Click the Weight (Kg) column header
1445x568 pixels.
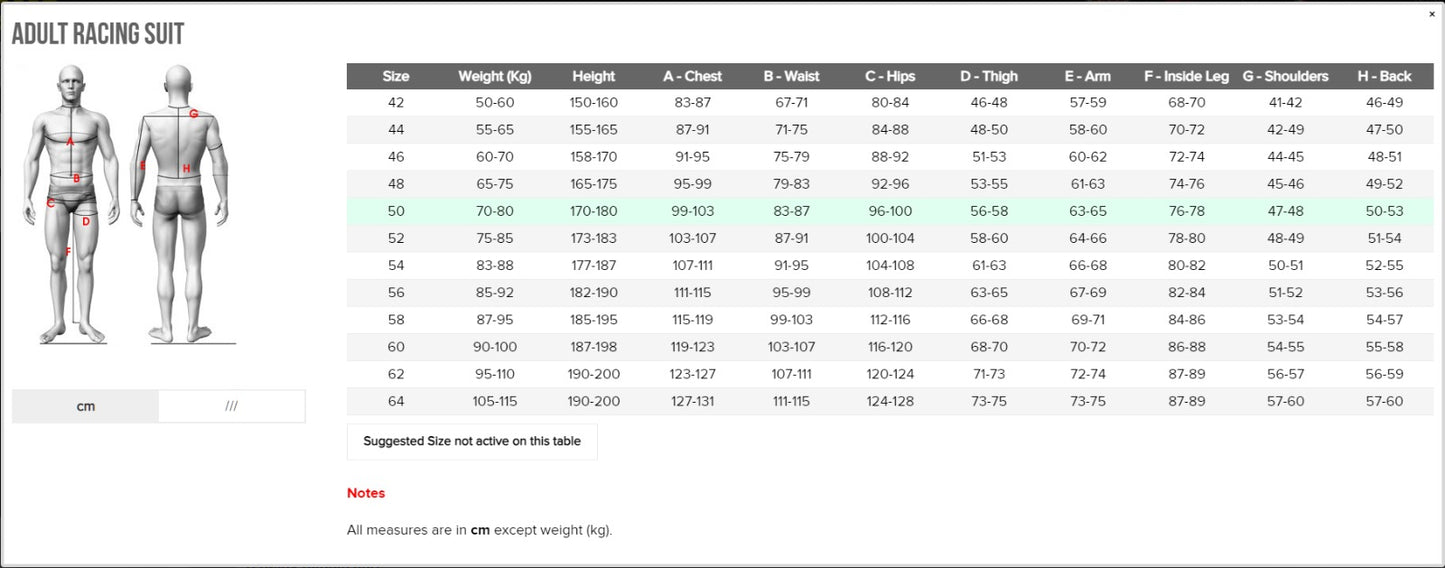point(494,76)
